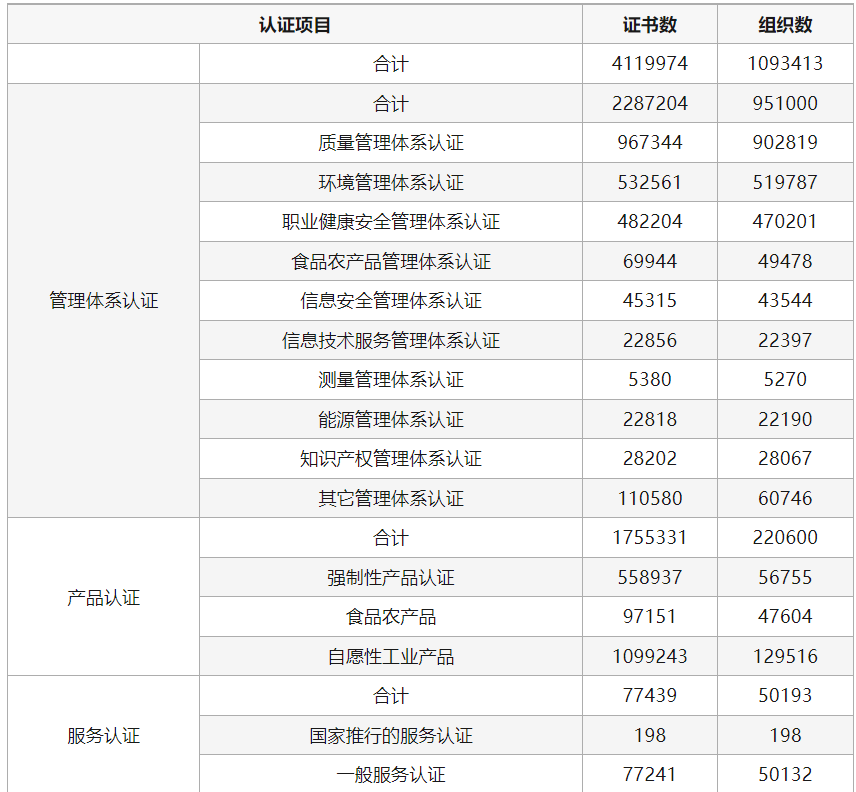Select the 知识产权管理体系认证 cell

(391, 459)
